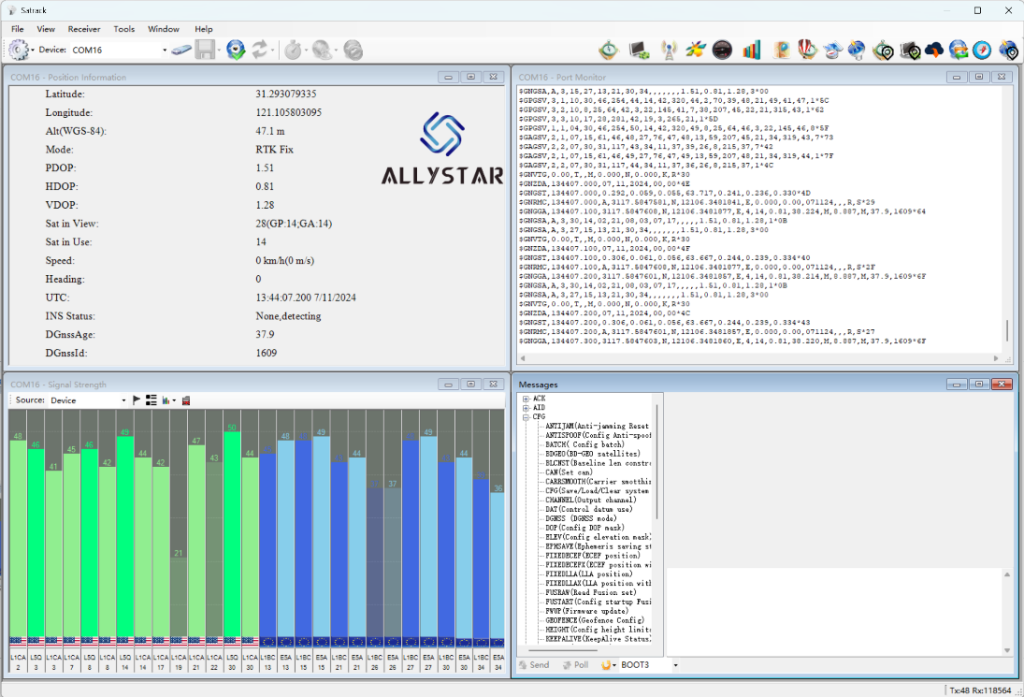Screen dimensions: 1024x697
Task: Click the Send button in Messages
Action: pos(533,665)
